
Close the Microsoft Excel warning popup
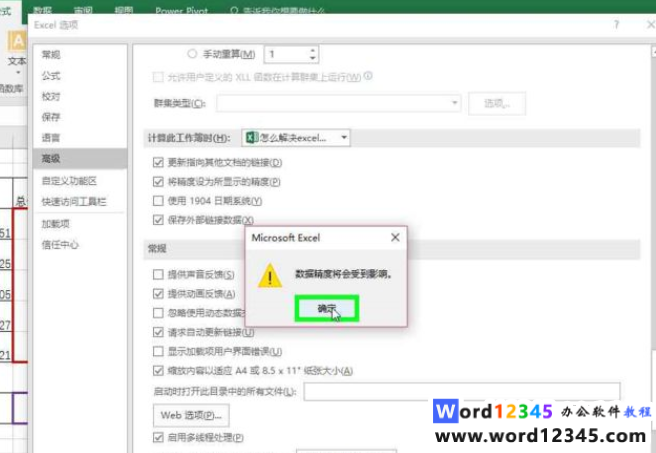(x=394, y=238)
